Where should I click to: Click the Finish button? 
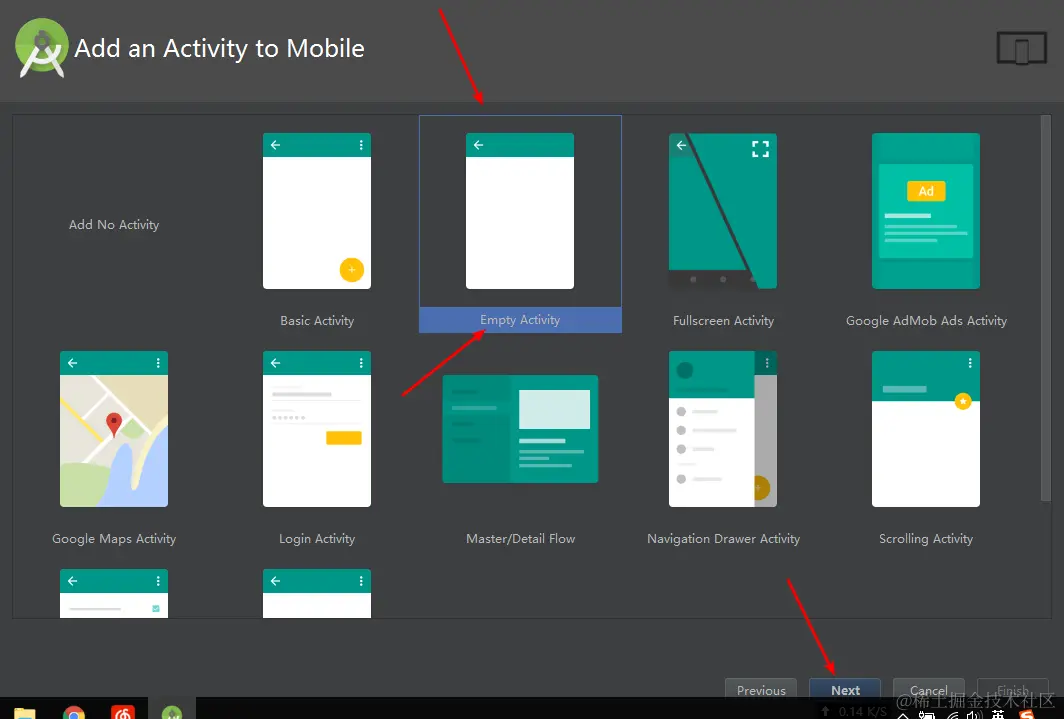pyautogui.click(x=1012, y=689)
